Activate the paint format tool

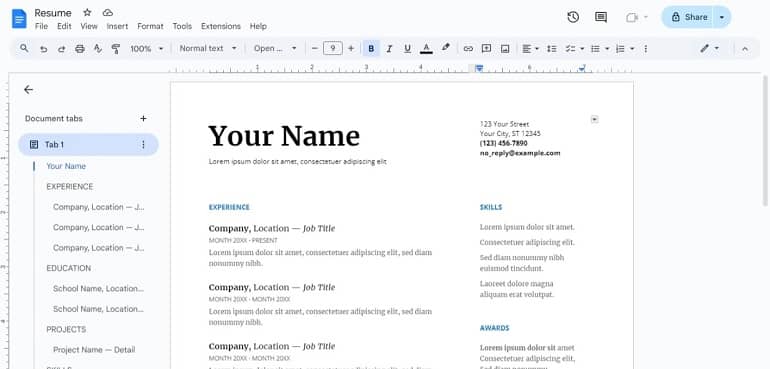point(116,49)
